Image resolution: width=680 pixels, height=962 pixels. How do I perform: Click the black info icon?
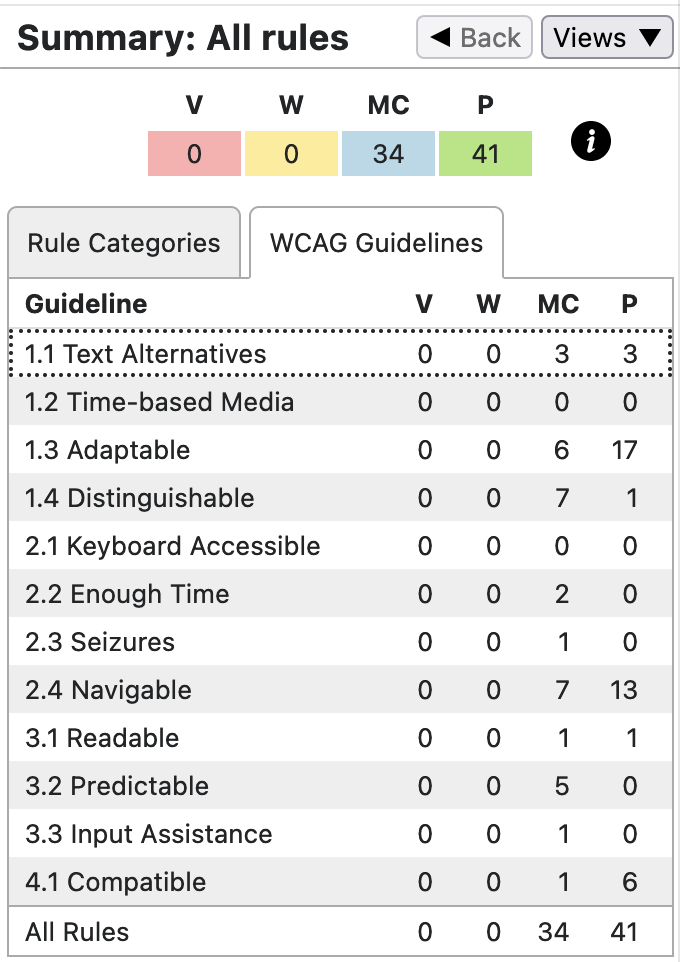coord(591,143)
